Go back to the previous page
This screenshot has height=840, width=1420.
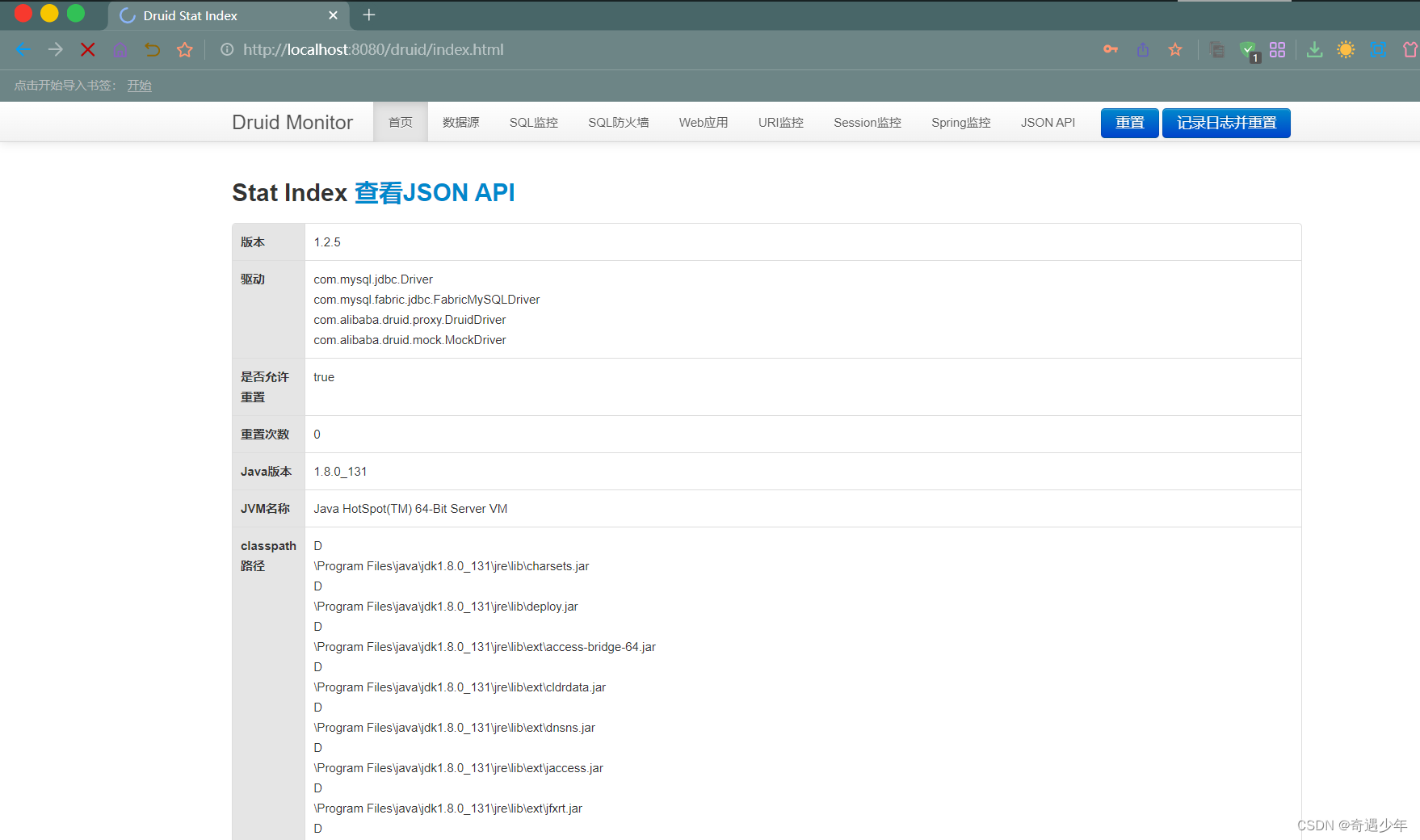click(23, 49)
